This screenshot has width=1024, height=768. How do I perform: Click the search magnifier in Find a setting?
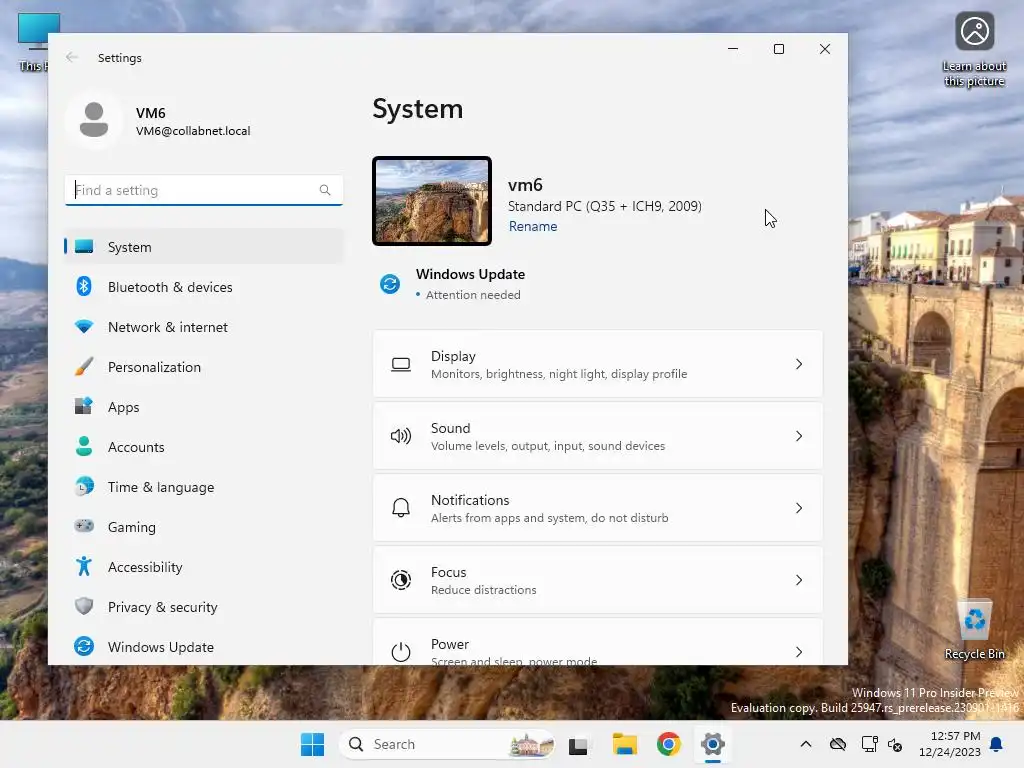325,190
